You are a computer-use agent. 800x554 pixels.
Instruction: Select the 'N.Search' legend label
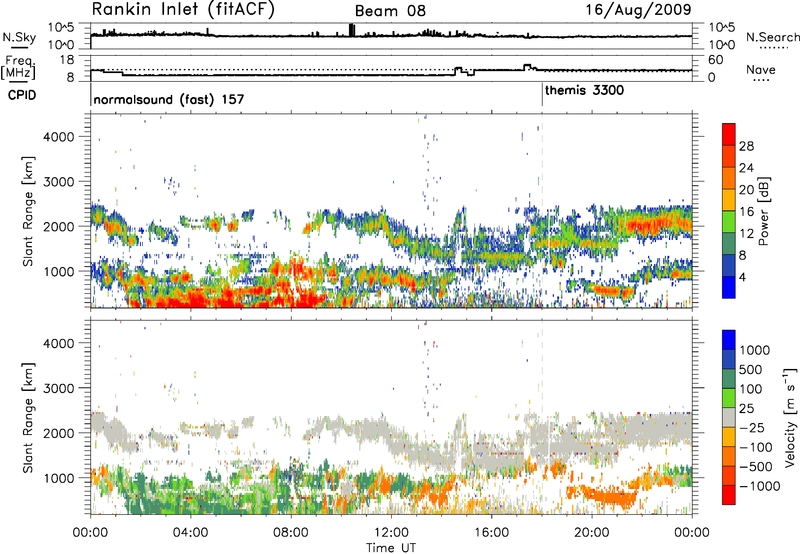pos(772,37)
